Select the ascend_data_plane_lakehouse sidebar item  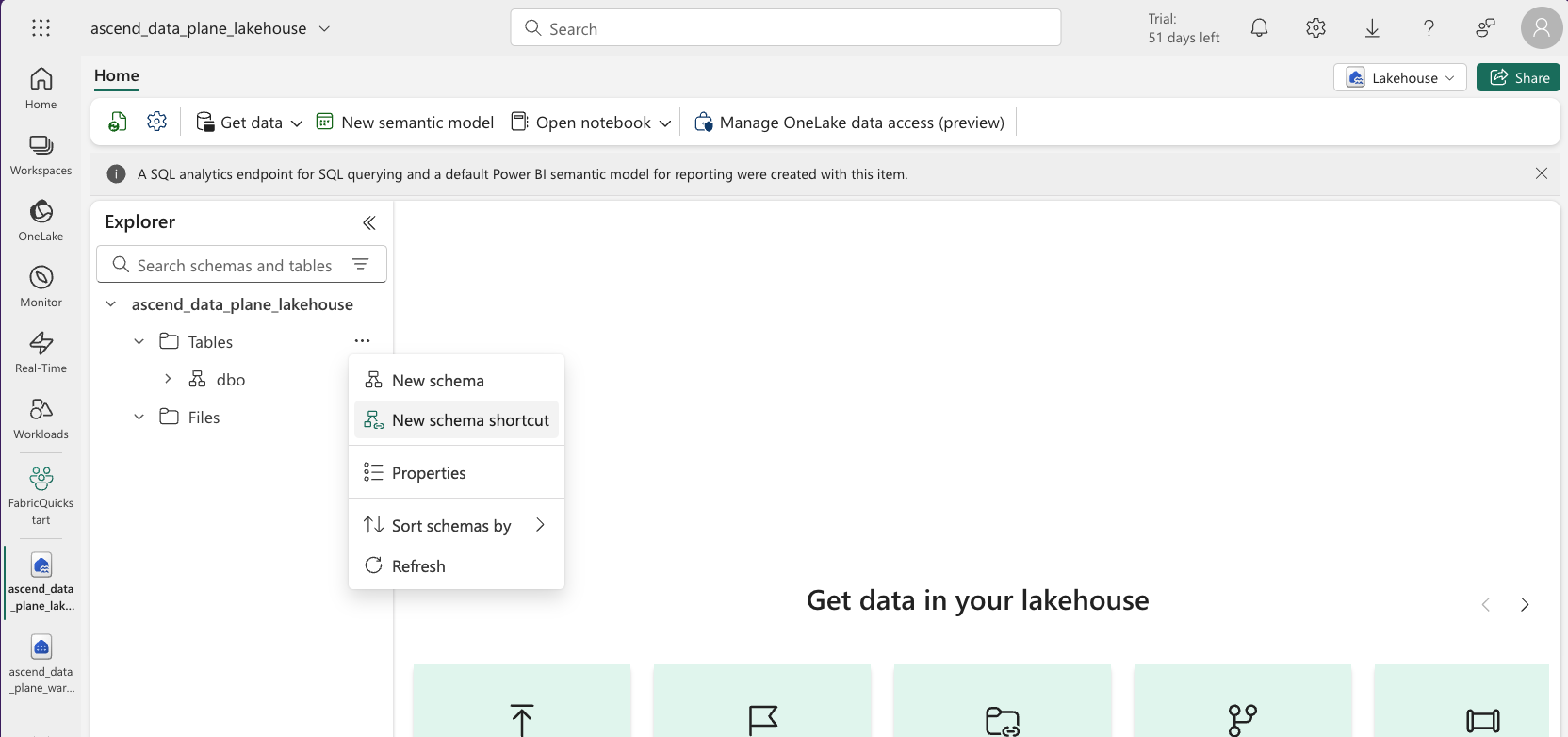tap(41, 581)
